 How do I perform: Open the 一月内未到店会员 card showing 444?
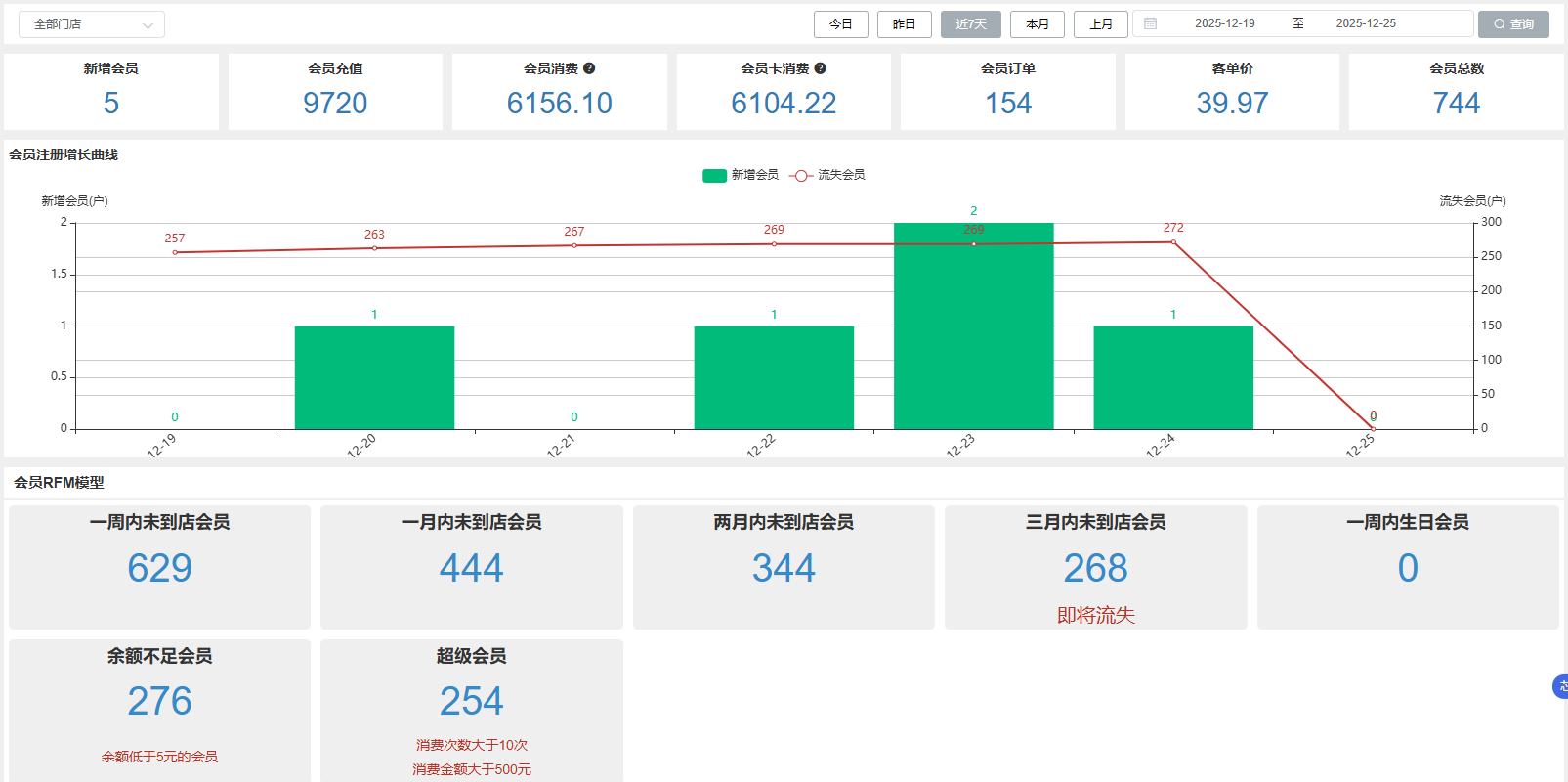(x=472, y=567)
